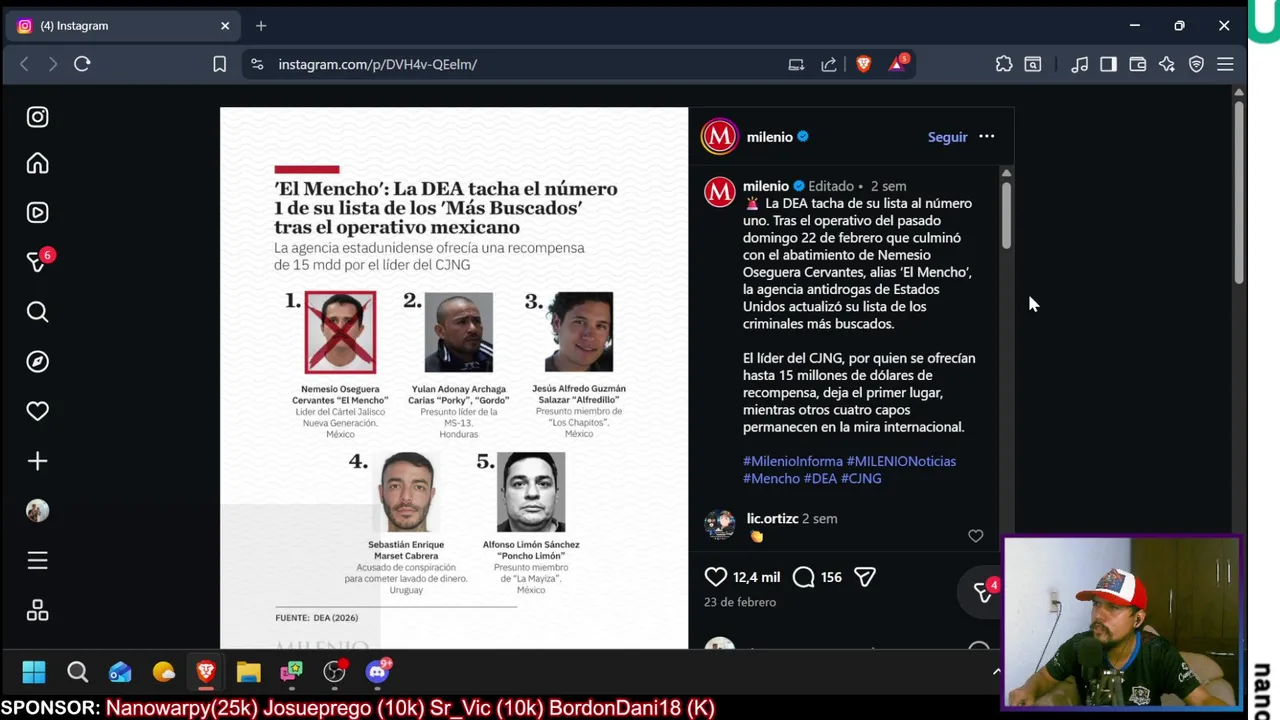Open milenio profile from post header

(769, 137)
